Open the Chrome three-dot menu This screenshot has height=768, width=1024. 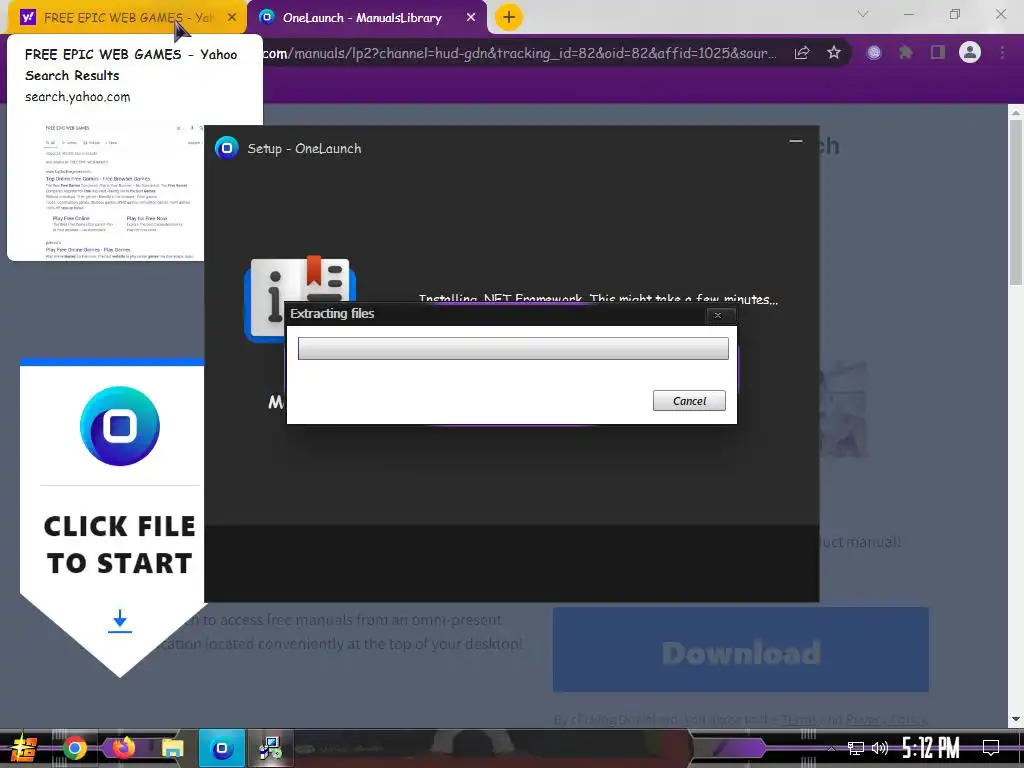[x=1002, y=53]
